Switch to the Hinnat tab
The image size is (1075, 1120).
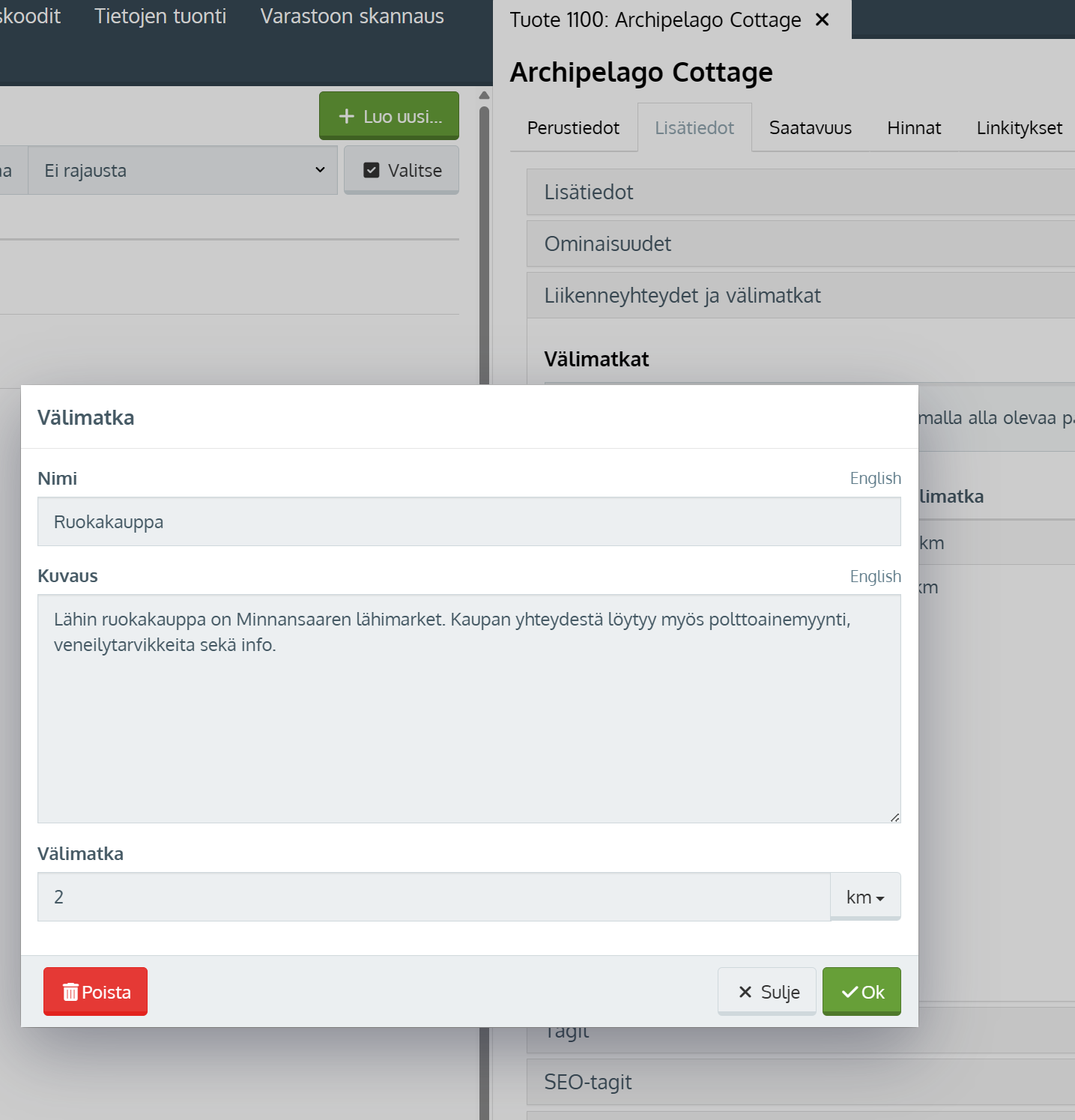(914, 127)
